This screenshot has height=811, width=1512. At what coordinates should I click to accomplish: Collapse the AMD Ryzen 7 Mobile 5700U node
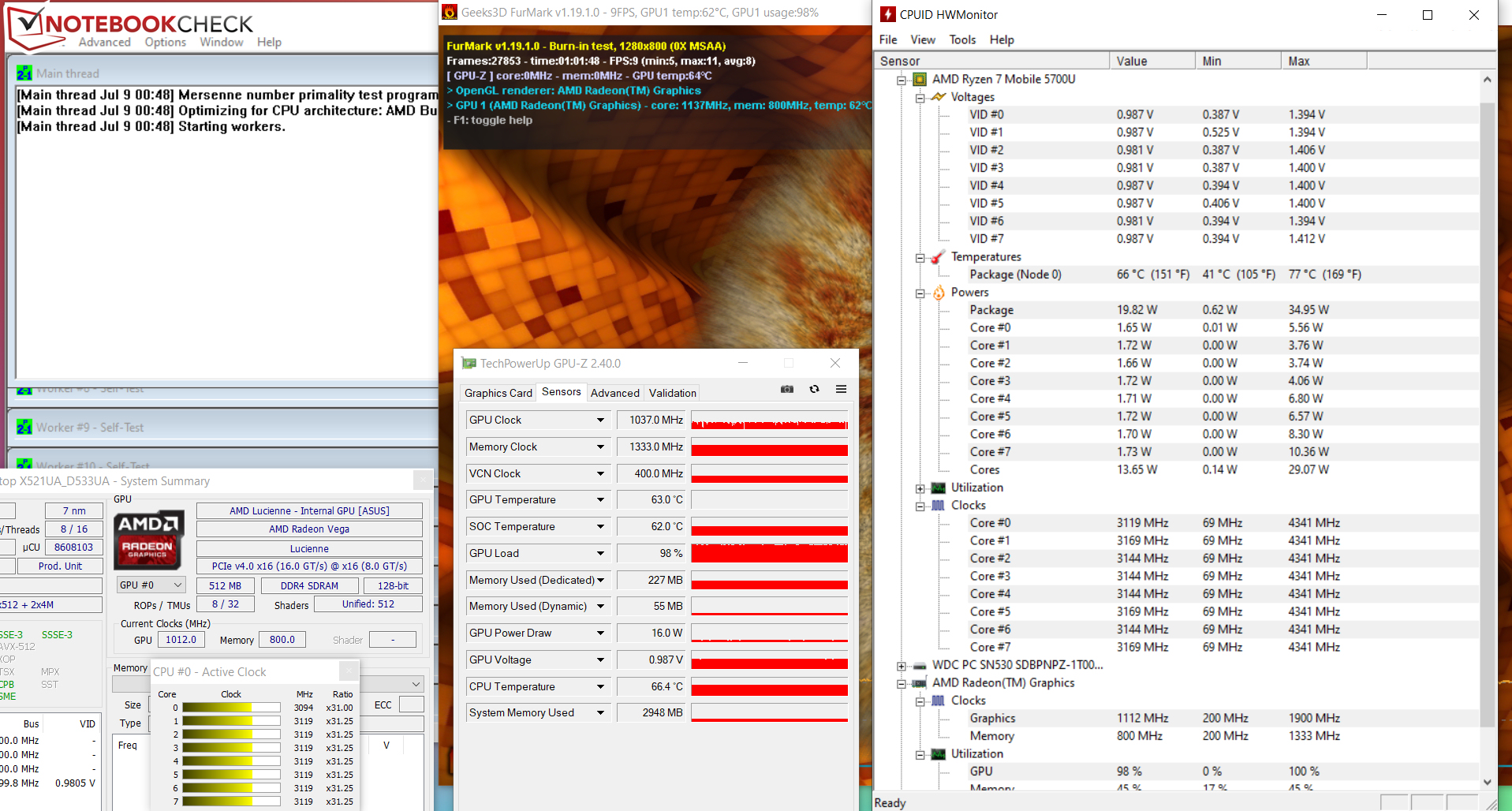902,80
